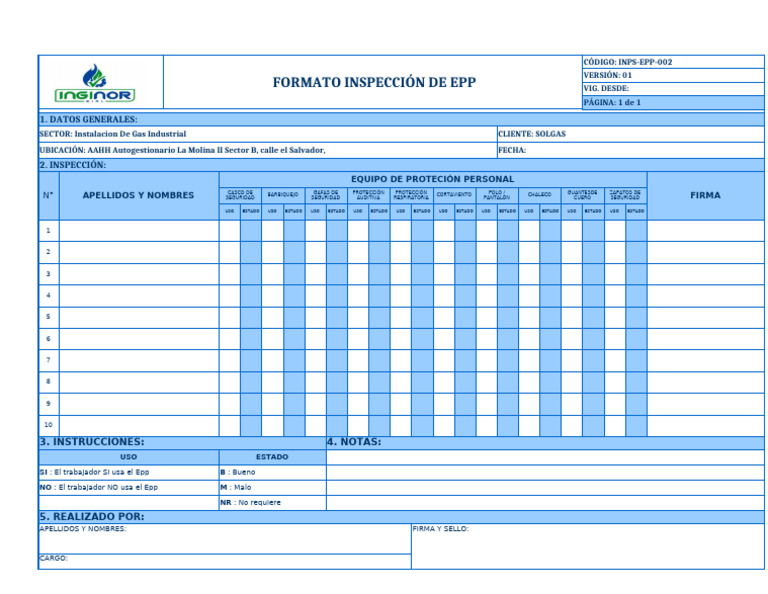Click the ESTADO header in instructions table

[x=272, y=457]
